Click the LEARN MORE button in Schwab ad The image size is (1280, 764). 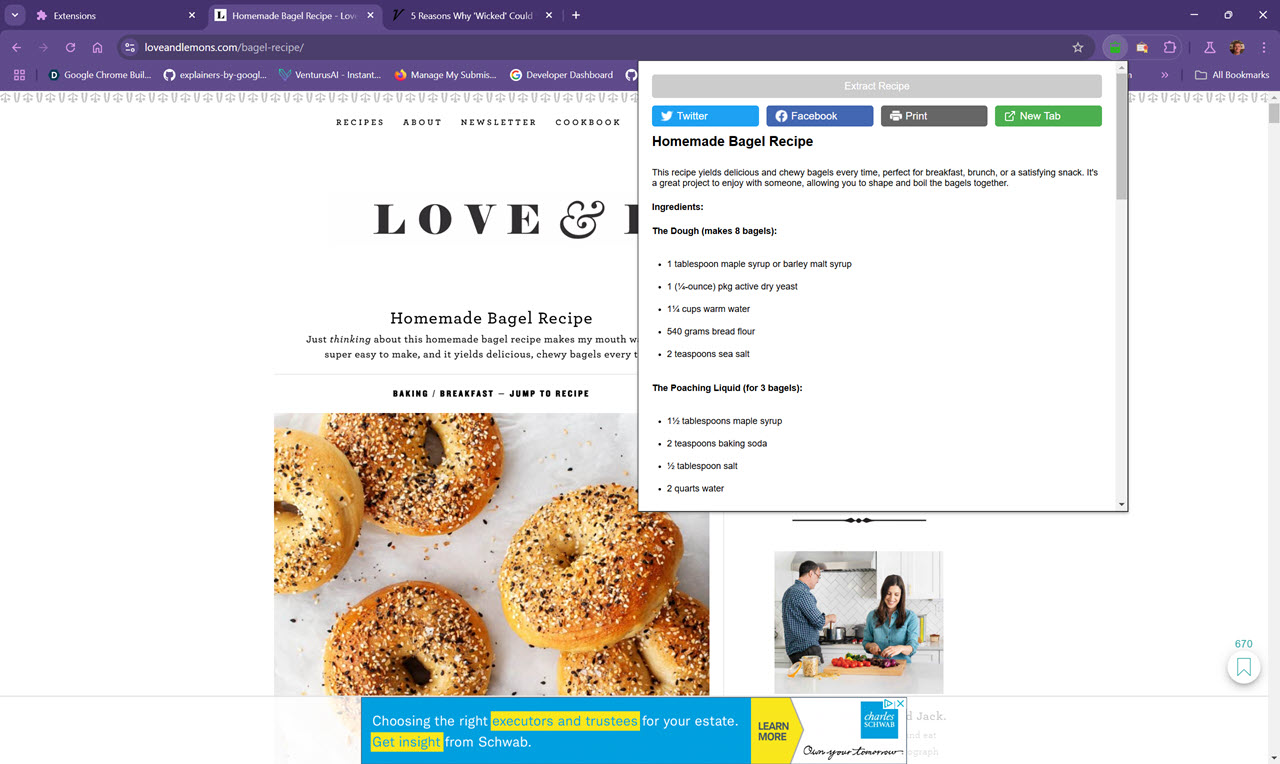point(773,731)
